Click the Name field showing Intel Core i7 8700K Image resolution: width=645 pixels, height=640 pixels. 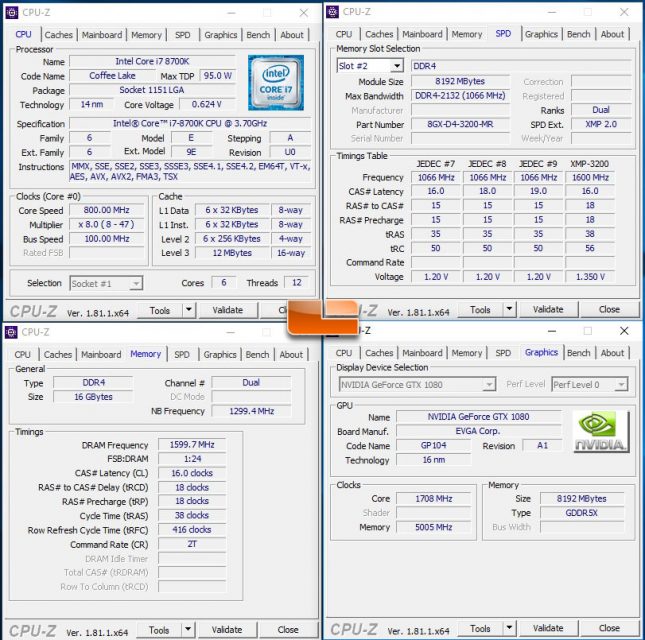[152, 61]
